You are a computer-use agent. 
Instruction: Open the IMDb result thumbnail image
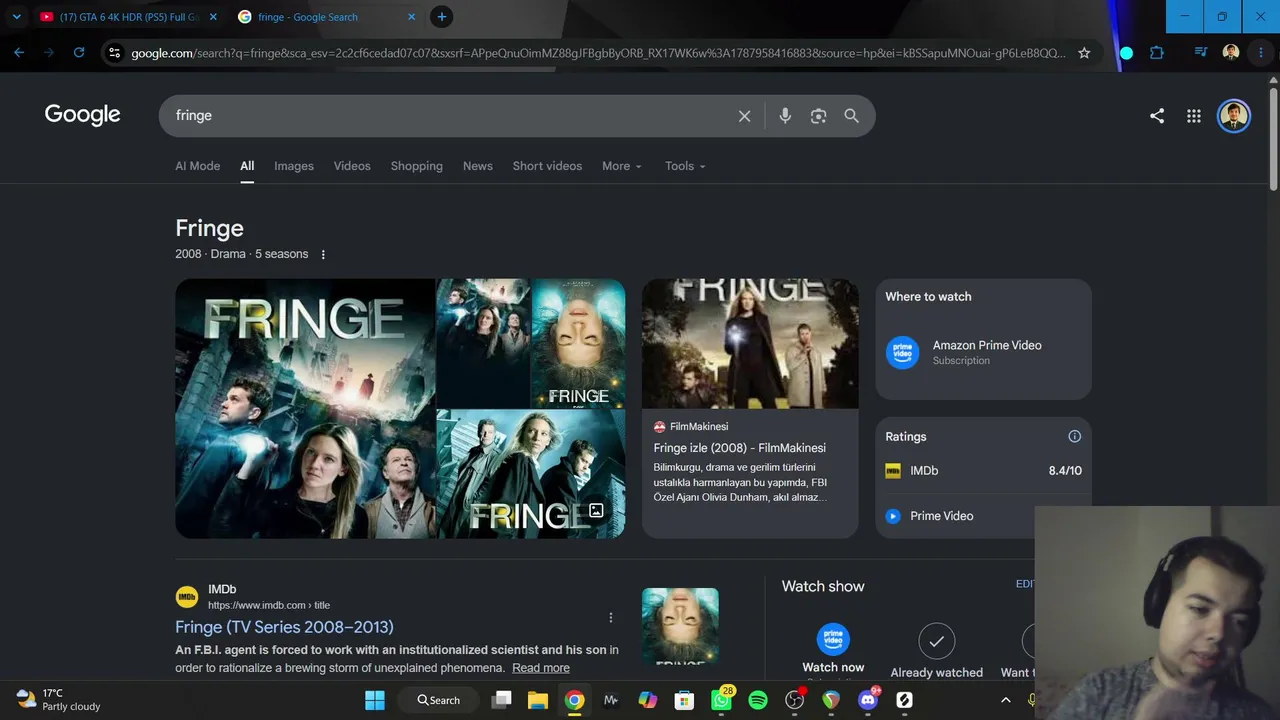pos(680,626)
